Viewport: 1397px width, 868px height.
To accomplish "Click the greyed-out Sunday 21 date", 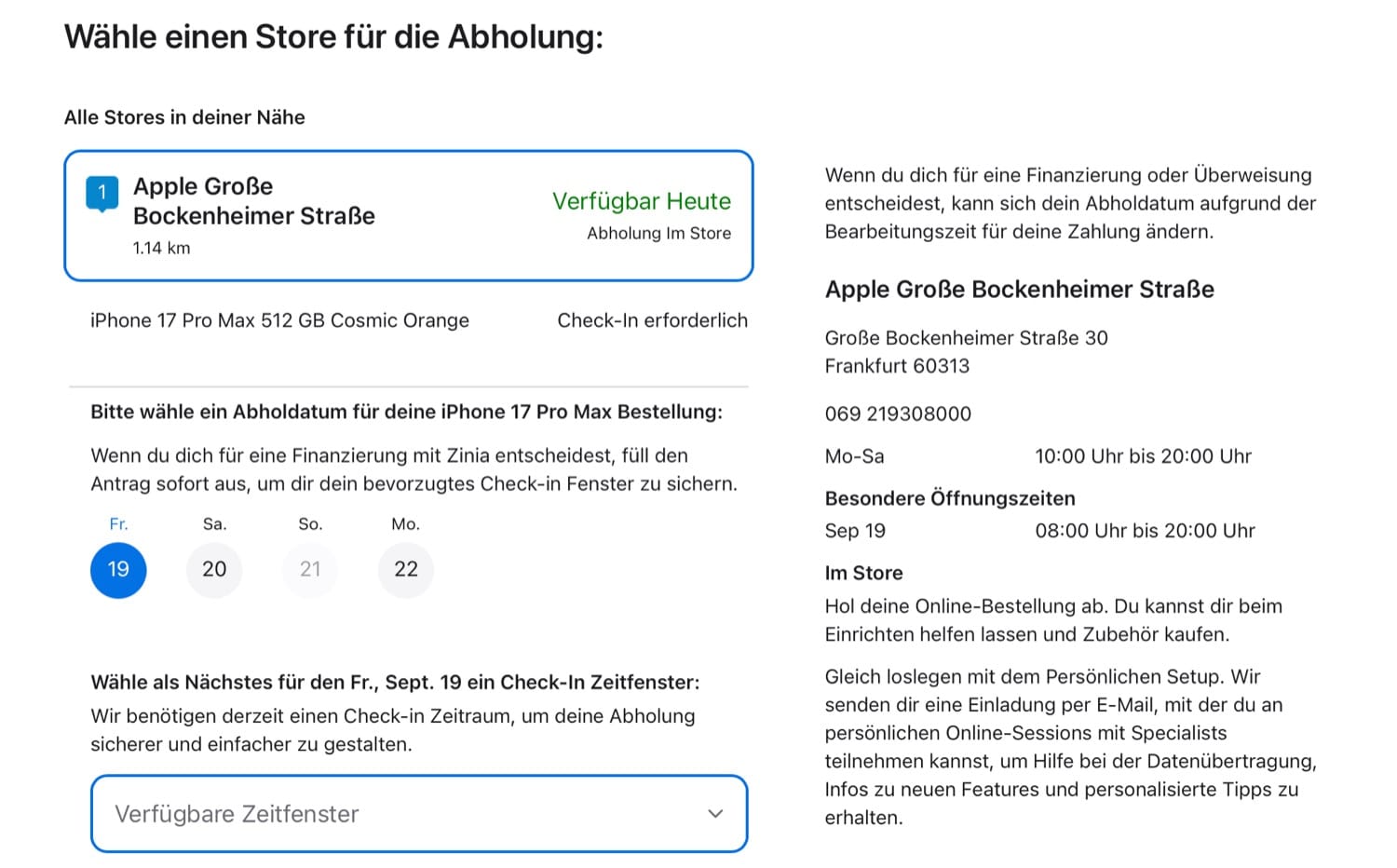I will (x=310, y=569).
